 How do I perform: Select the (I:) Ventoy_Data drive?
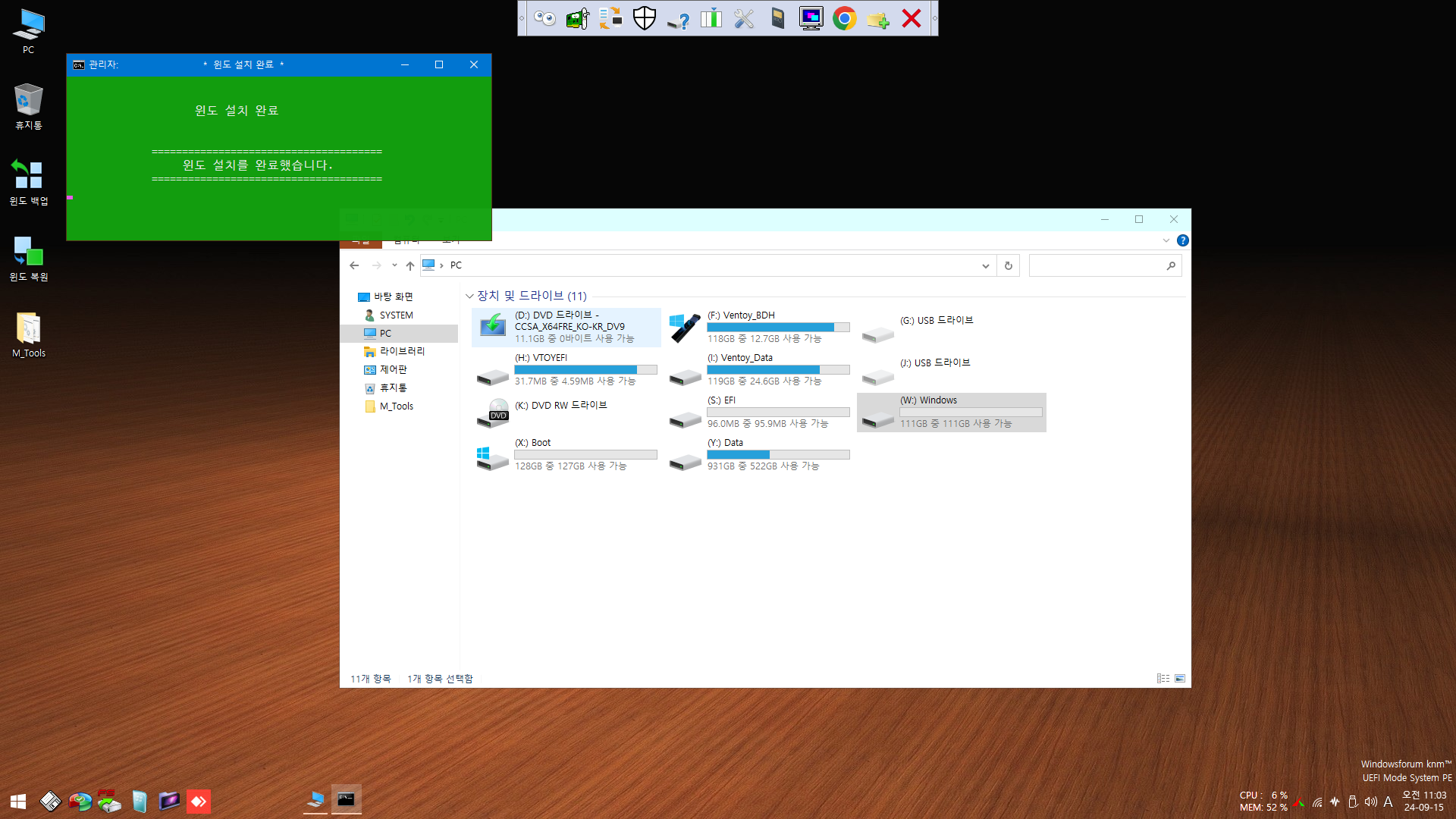[759, 369]
